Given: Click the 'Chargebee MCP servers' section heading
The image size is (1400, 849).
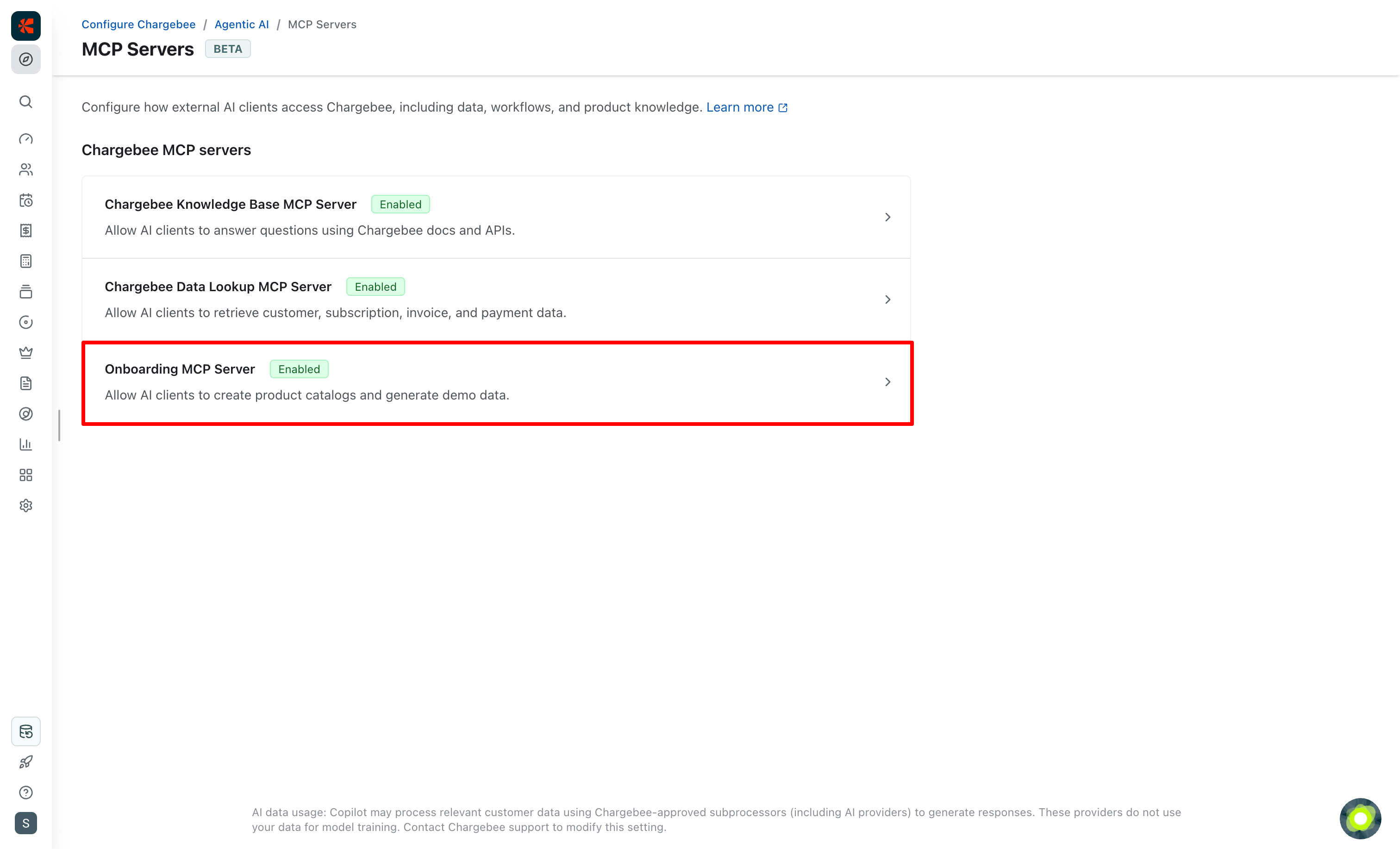Looking at the screenshot, I should [x=166, y=150].
